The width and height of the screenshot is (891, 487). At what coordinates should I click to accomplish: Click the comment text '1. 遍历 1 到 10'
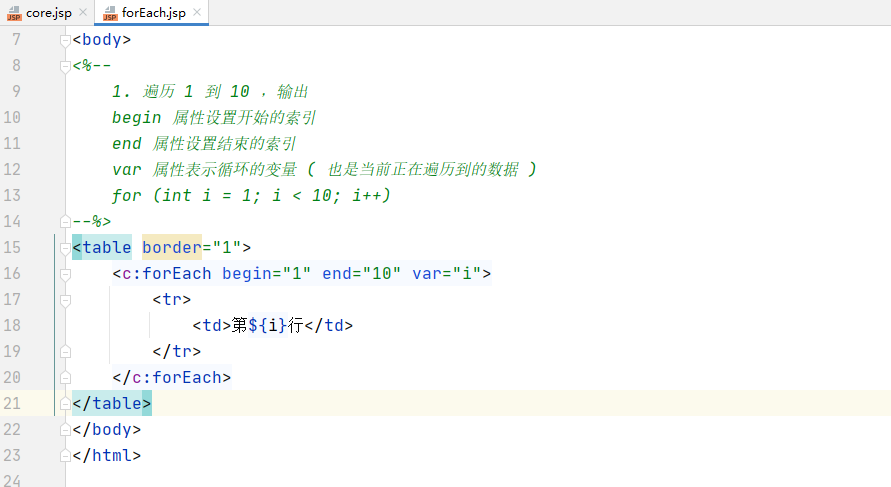(181, 91)
